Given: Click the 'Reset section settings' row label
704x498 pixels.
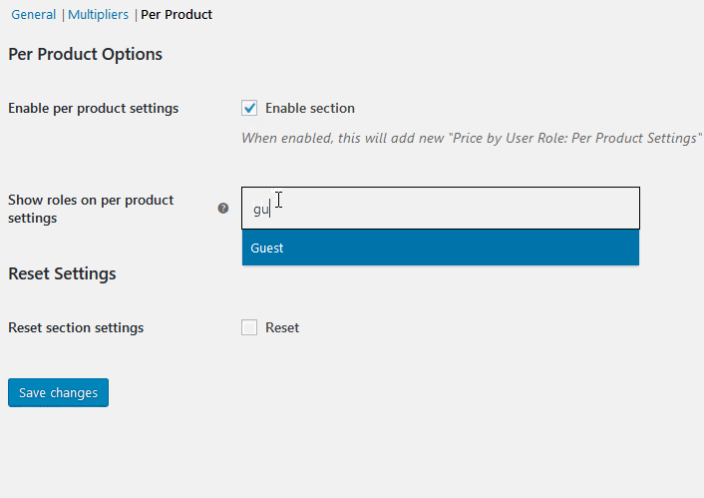Looking at the screenshot, I should click(76, 328).
